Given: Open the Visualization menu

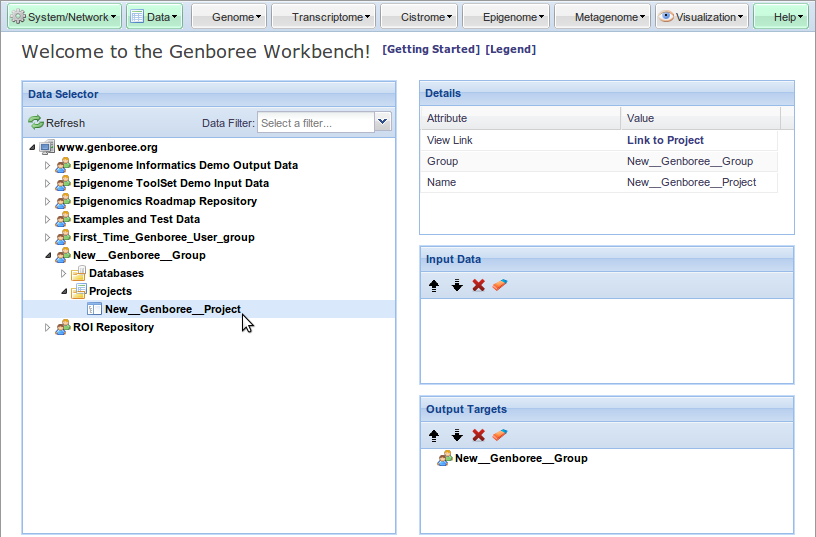Looking at the screenshot, I should coord(702,17).
